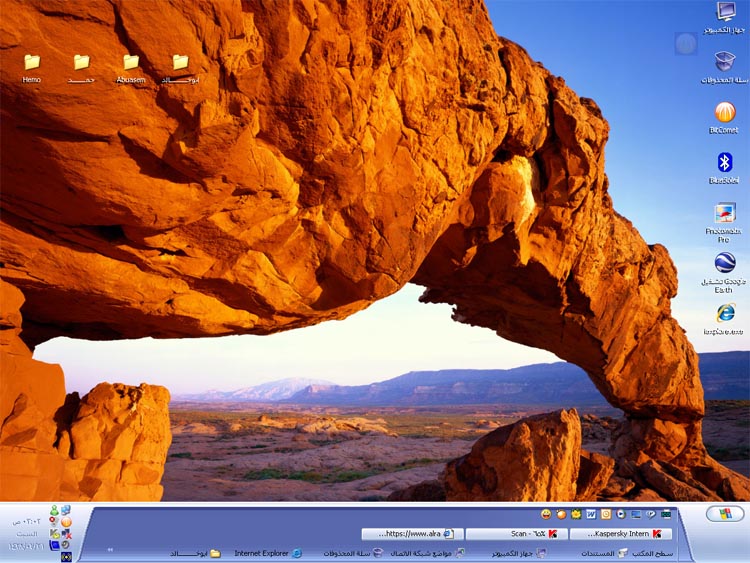Click the orange ball quick launch icon
The image size is (750, 563).
click(561, 514)
